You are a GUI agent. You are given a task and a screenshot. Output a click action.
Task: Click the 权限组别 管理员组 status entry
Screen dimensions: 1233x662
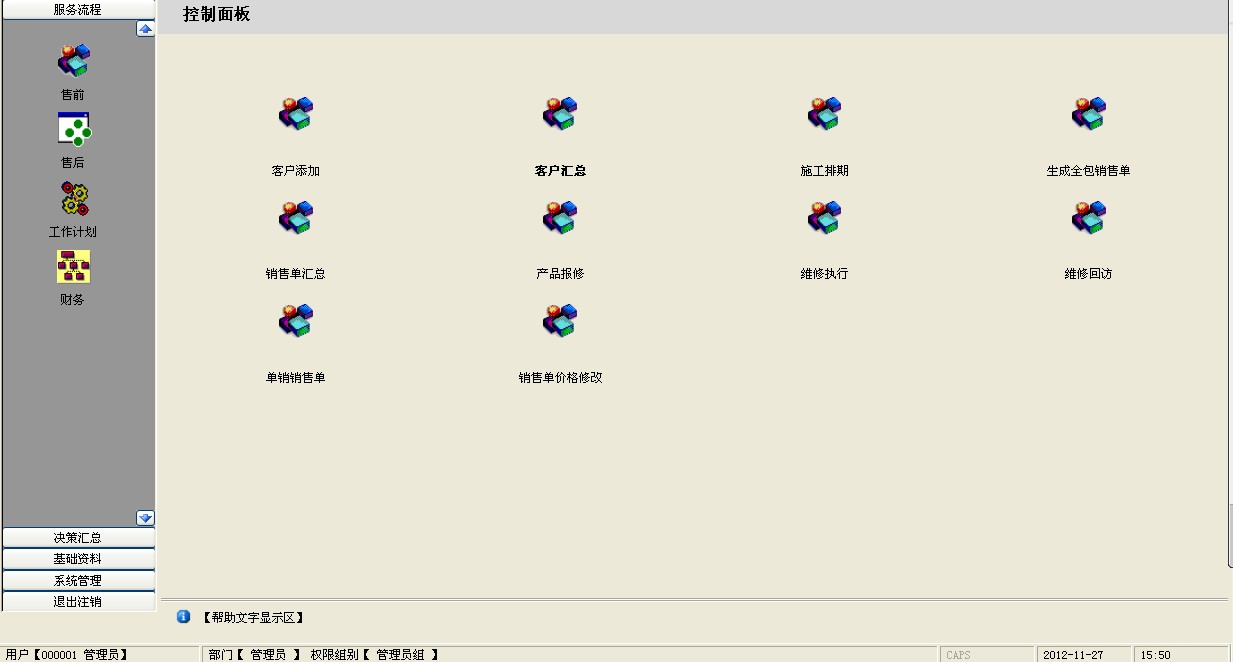(x=375, y=655)
